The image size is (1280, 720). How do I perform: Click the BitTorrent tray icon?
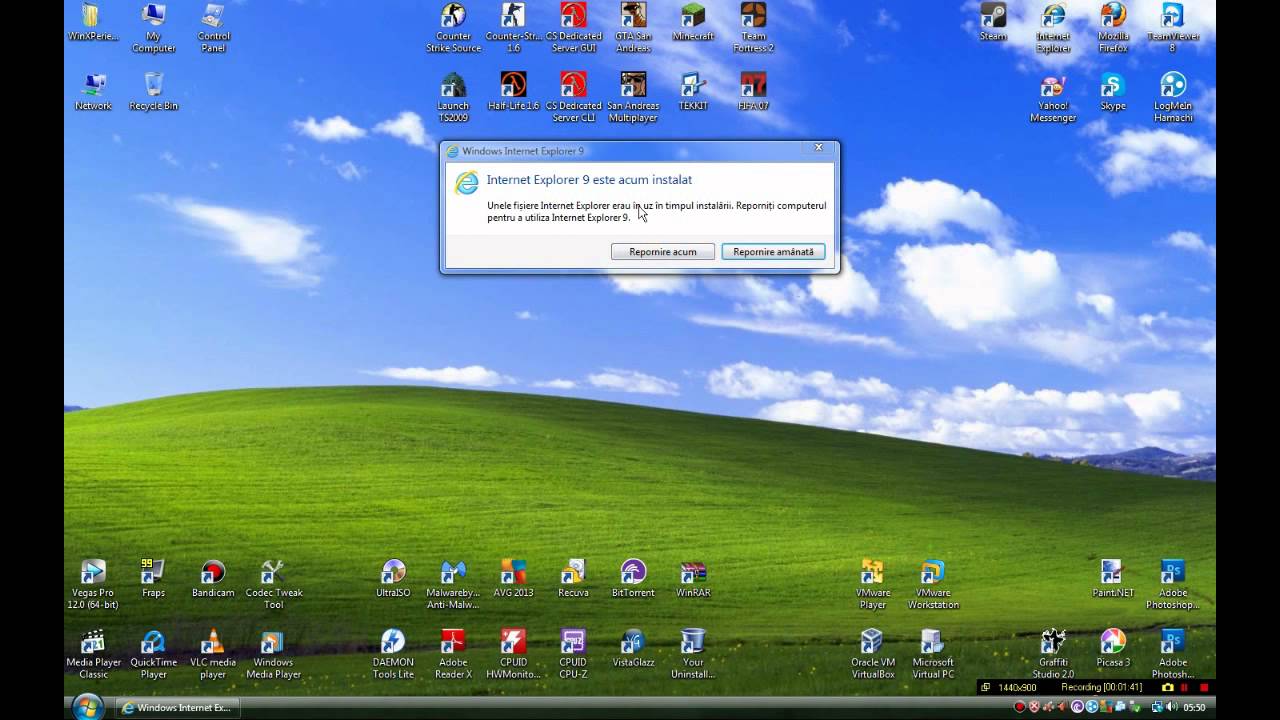(1077, 707)
